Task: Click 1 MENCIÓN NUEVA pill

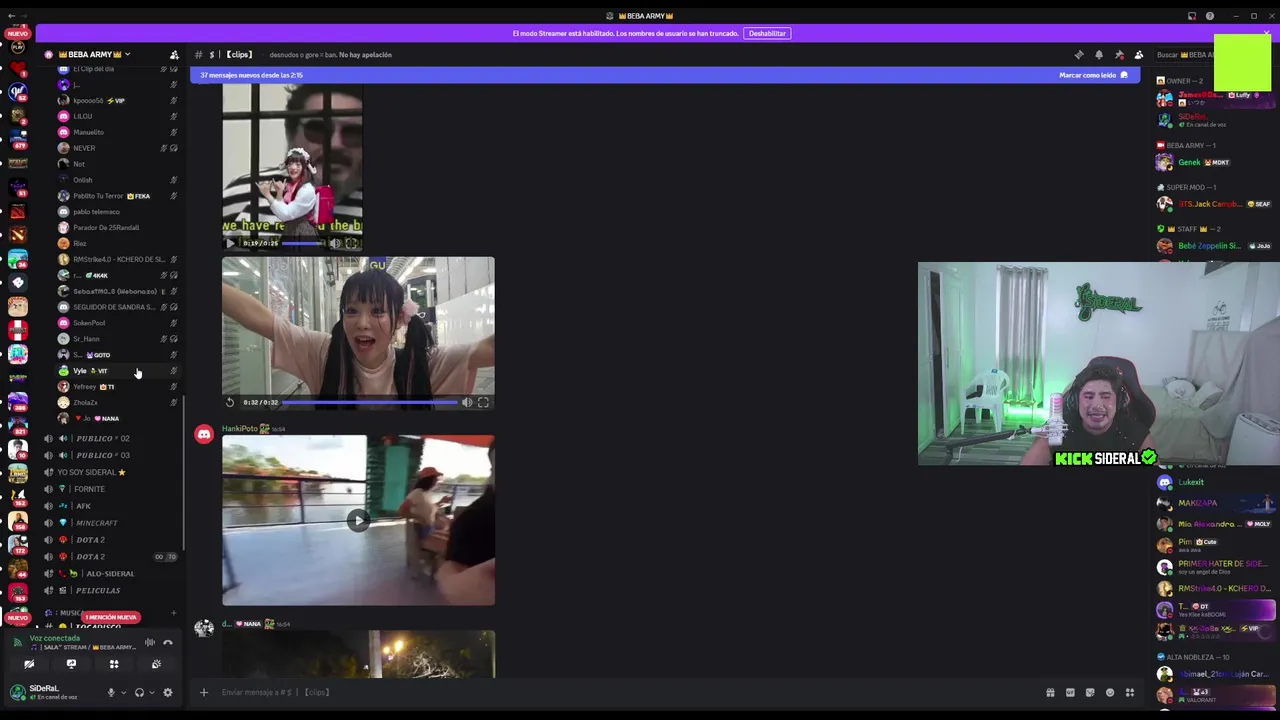Action: 111,618
